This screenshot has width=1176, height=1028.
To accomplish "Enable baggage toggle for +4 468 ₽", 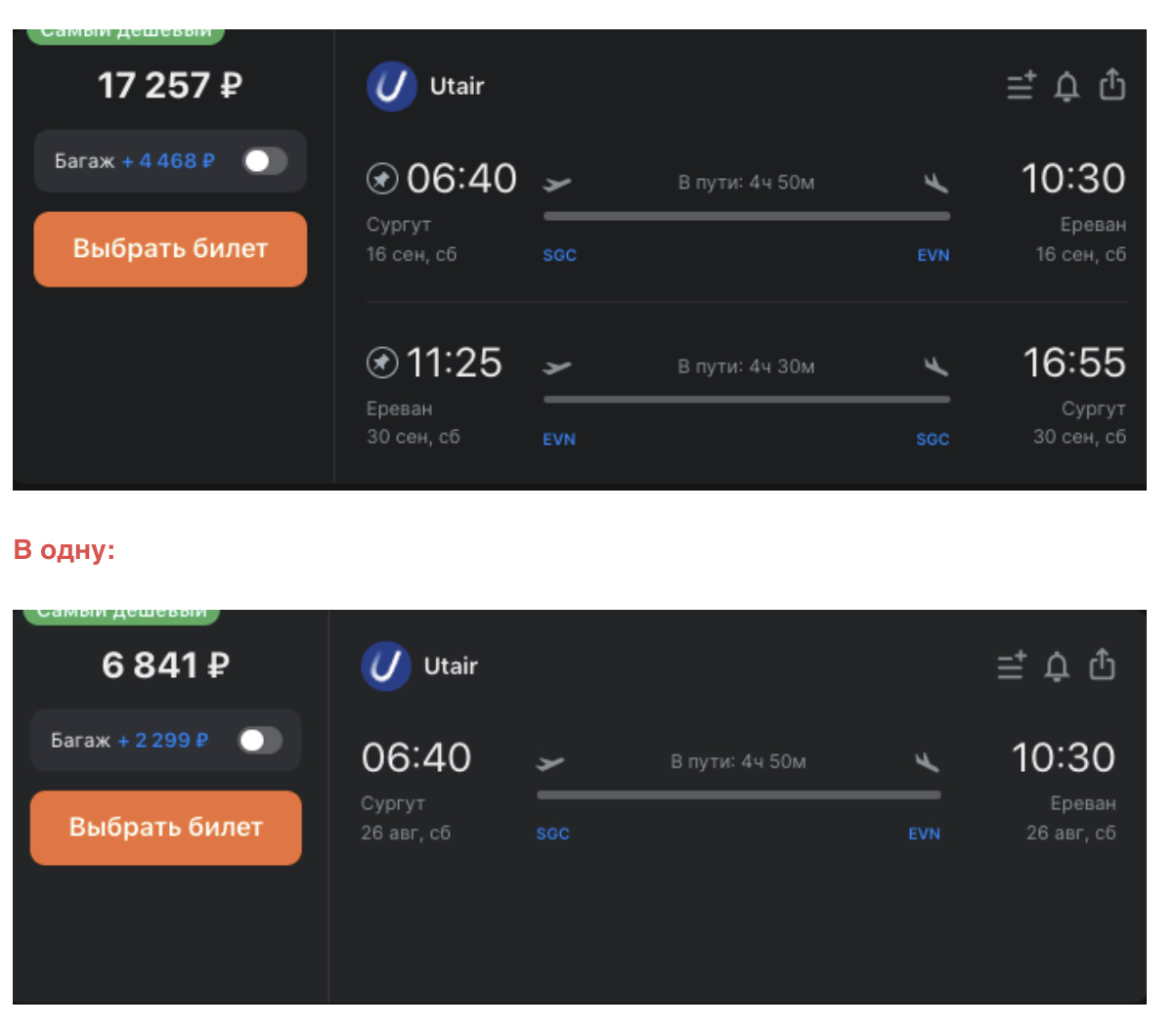I will pos(265,161).
